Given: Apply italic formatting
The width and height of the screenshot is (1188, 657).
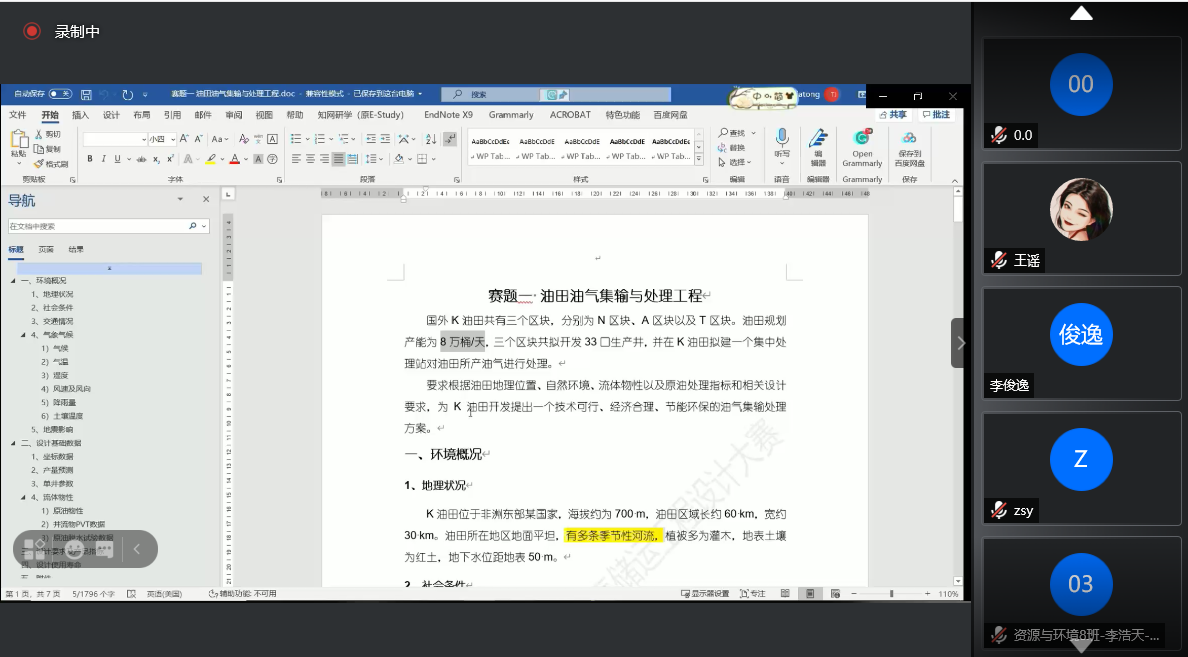Looking at the screenshot, I should click(x=104, y=159).
